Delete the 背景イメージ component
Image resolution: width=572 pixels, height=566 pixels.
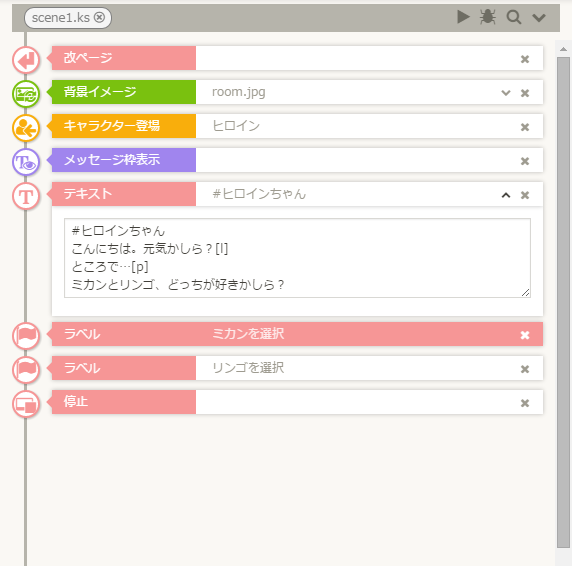[x=525, y=93]
